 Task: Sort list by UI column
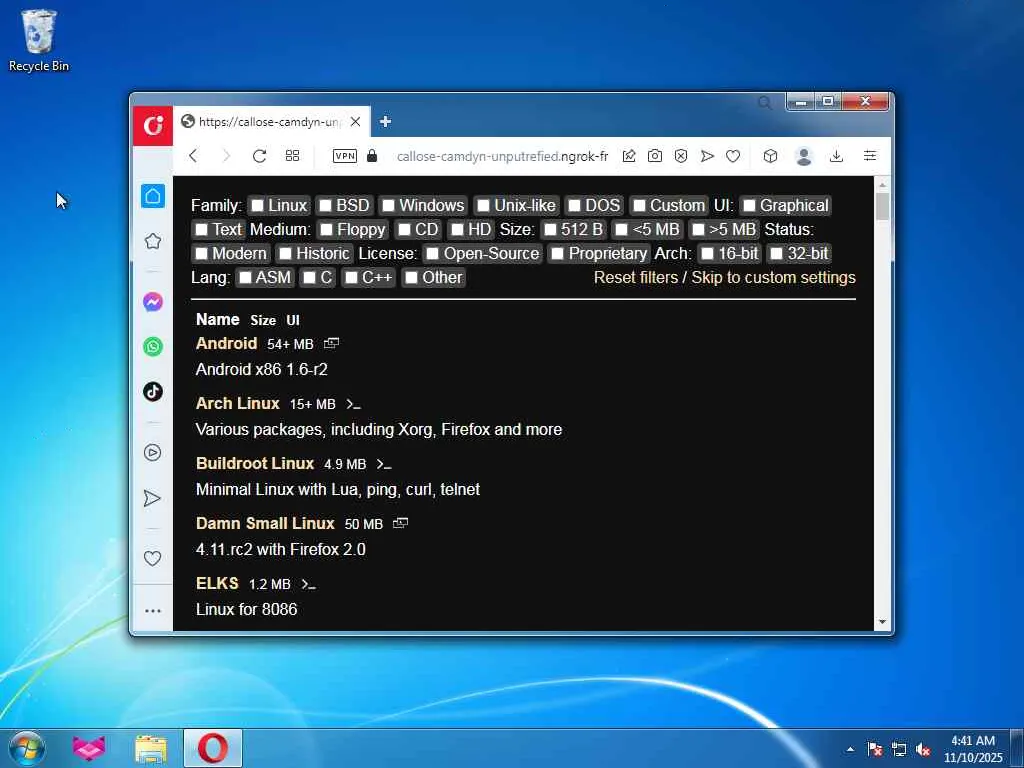293,320
